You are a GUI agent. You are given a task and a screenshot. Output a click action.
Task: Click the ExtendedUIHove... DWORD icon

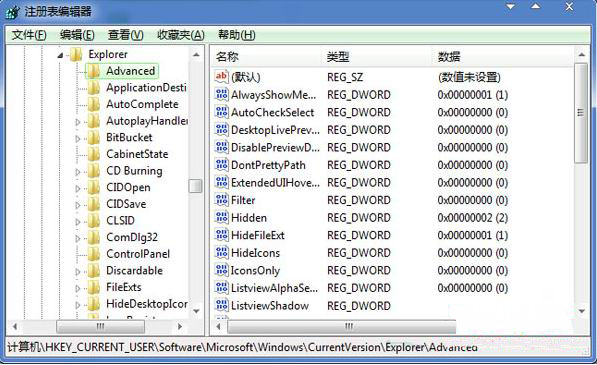point(221,182)
